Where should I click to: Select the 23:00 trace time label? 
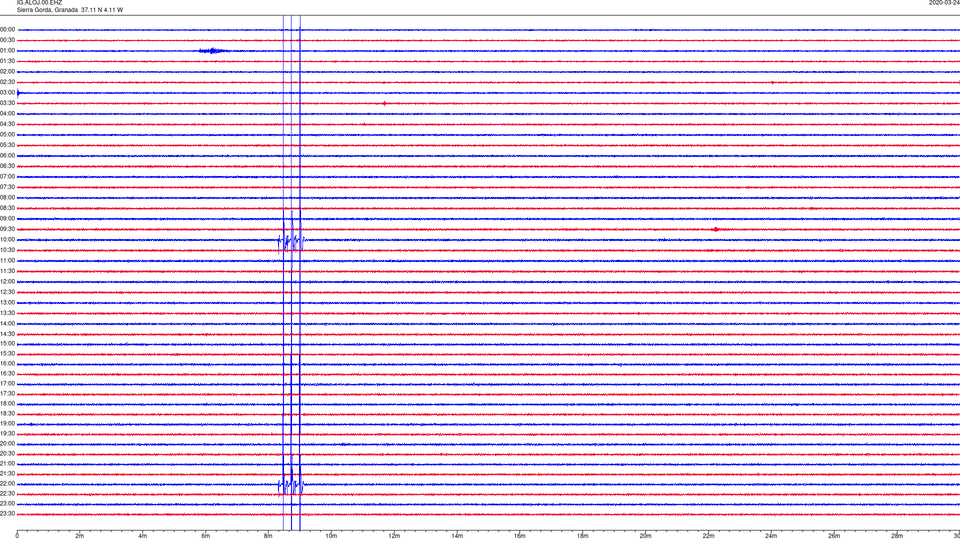coord(7,504)
